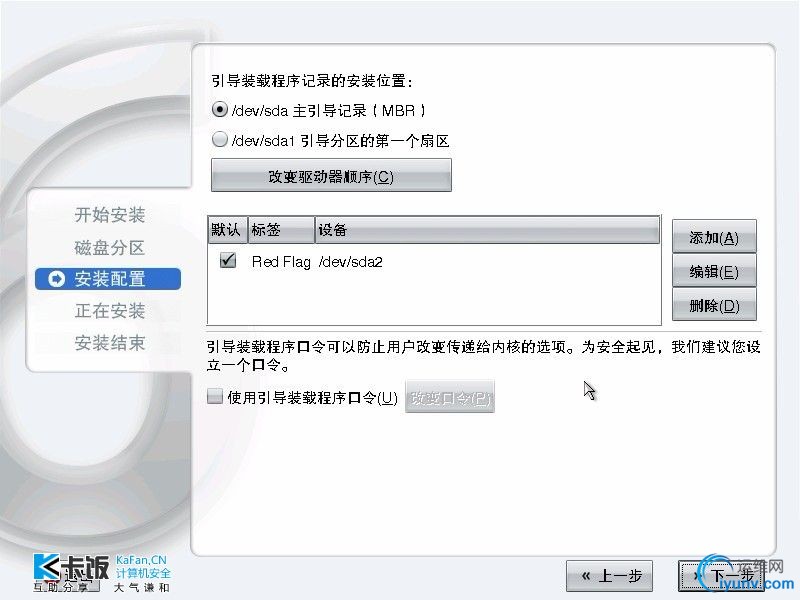
Task: Proceed with 下一步 next button
Action: [721, 576]
